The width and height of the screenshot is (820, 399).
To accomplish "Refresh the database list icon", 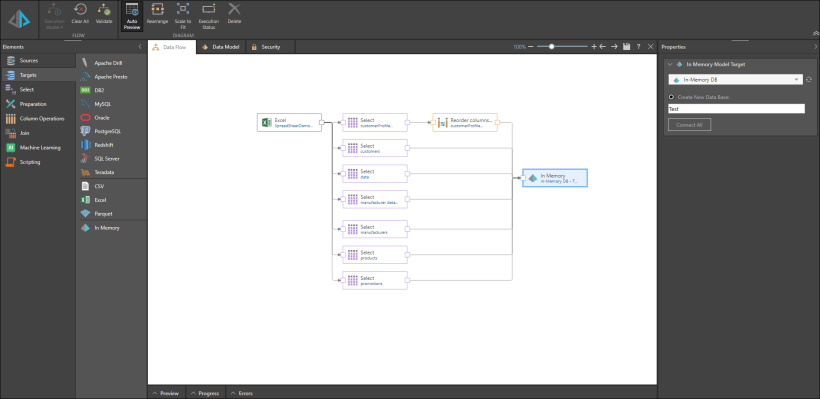I will click(x=808, y=79).
